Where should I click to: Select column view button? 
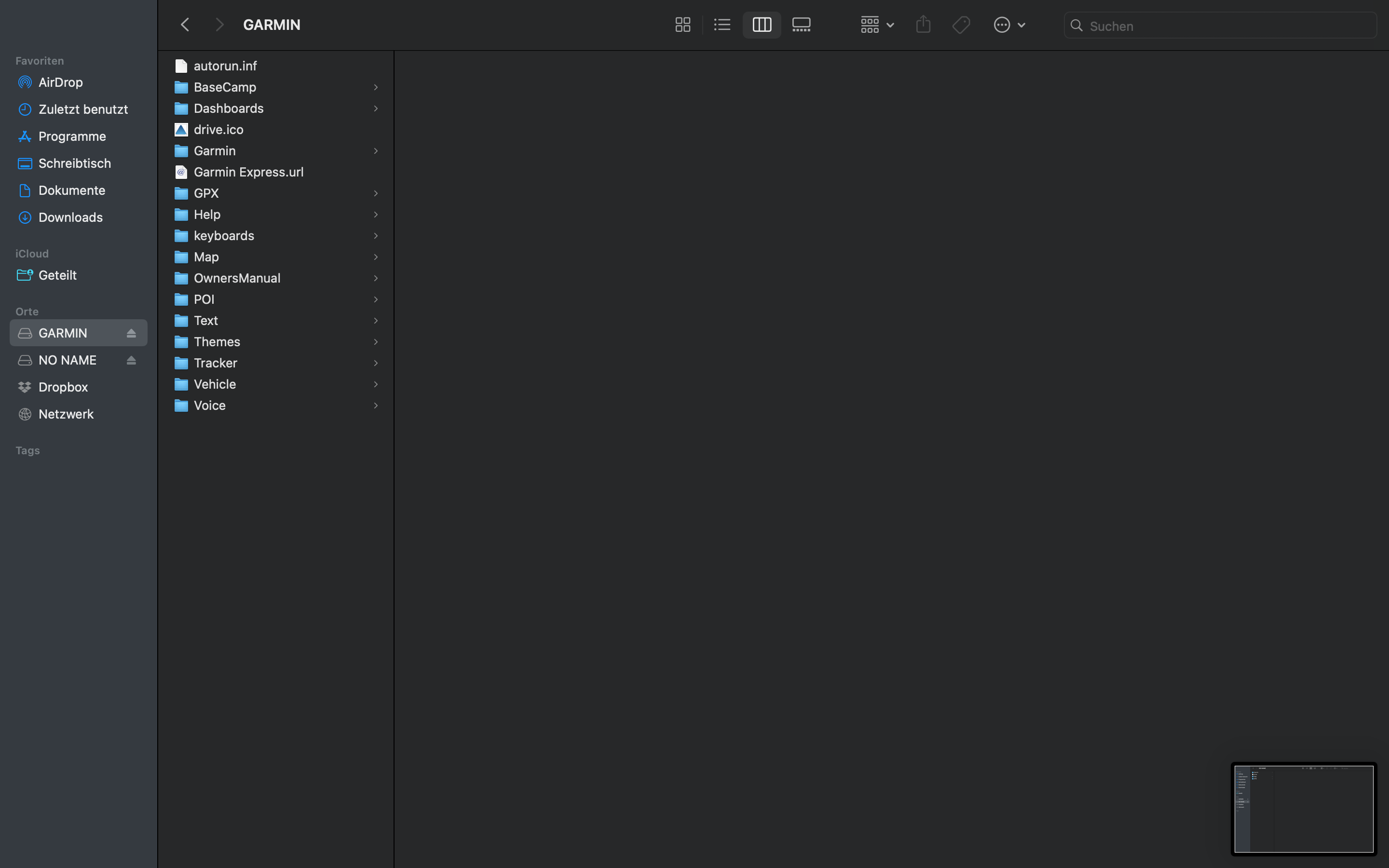pyautogui.click(x=762, y=25)
